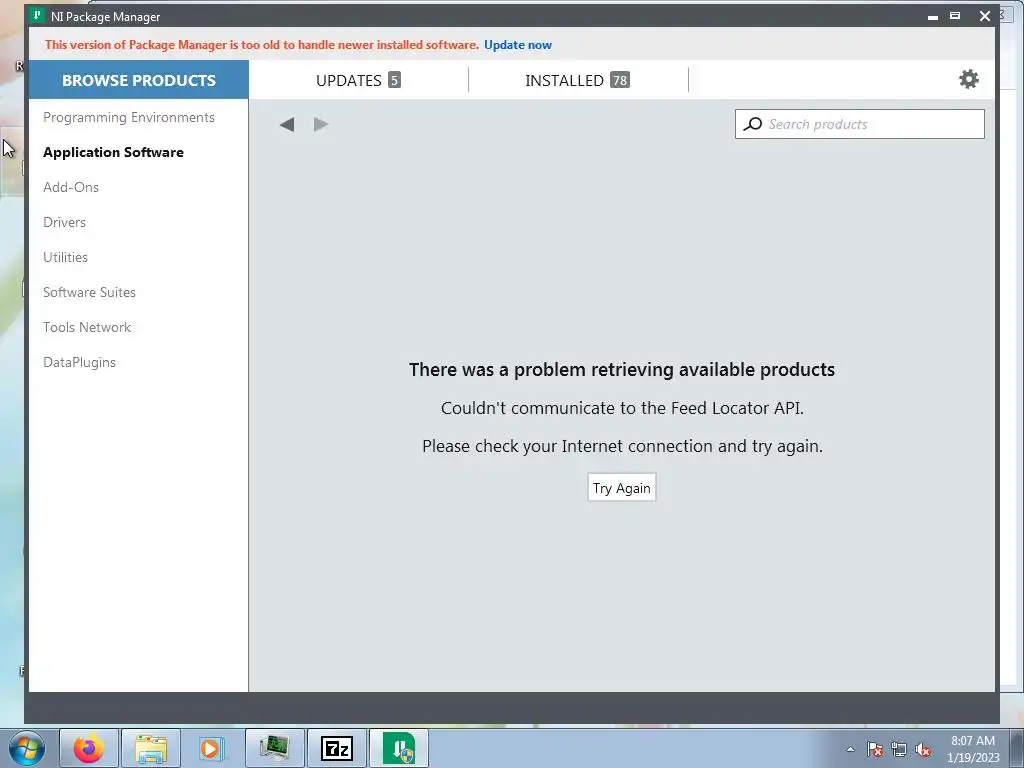Screen dimensions: 1024x768
Task: Go forward with the right arrow
Action: click(321, 124)
